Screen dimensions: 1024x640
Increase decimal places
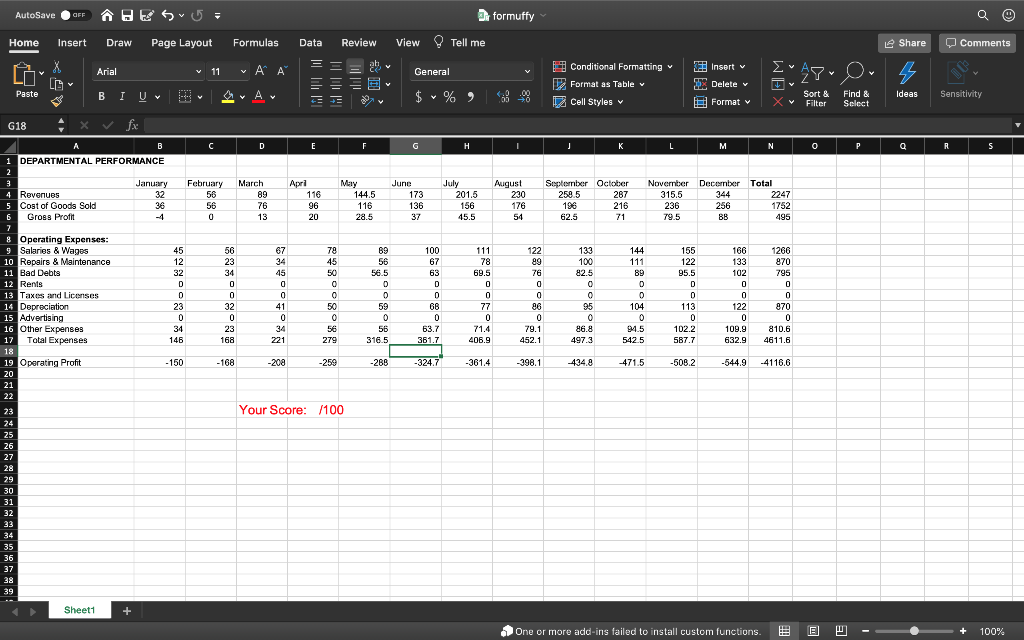click(x=503, y=96)
